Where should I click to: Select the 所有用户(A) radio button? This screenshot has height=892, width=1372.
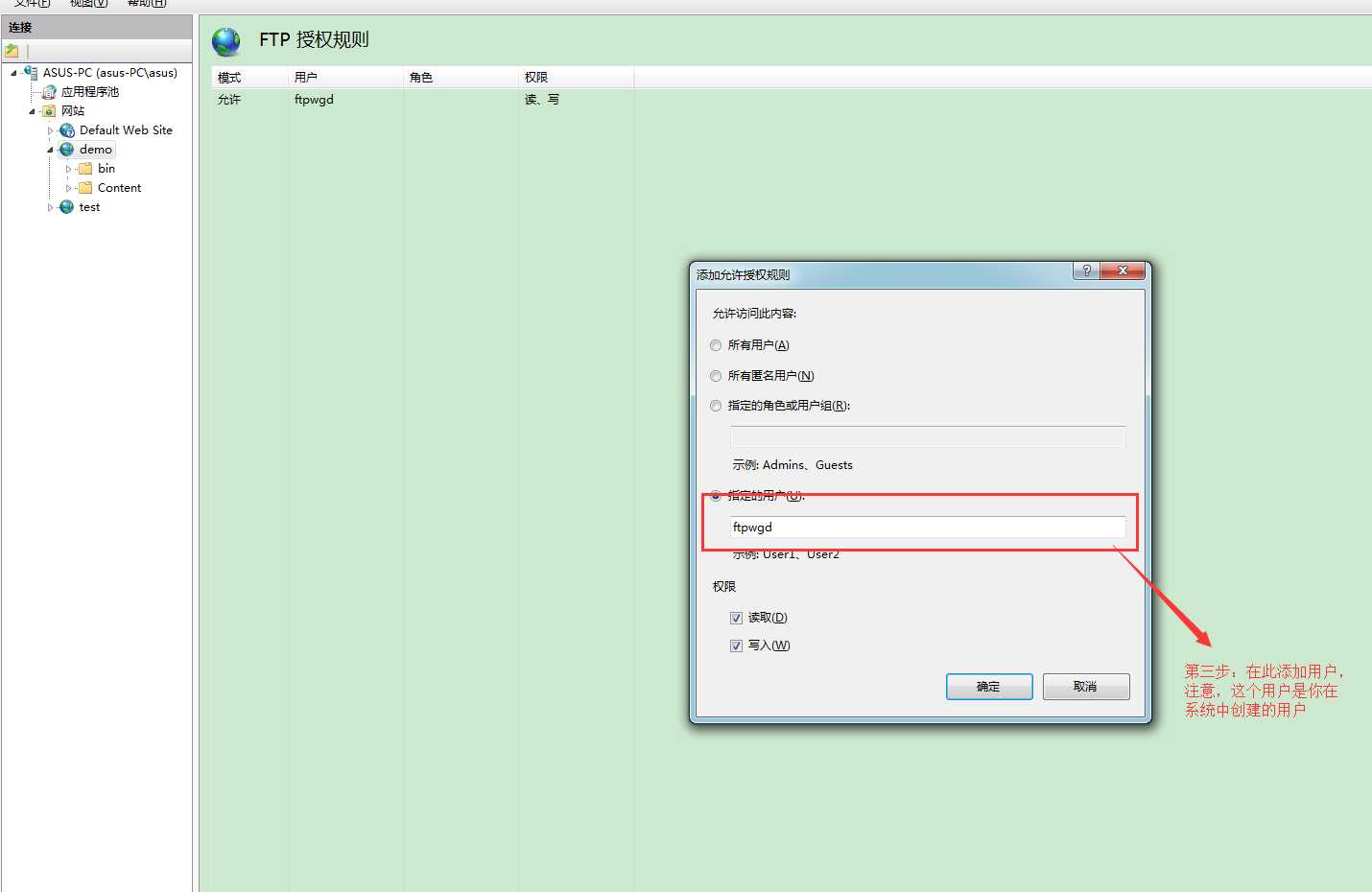point(716,345)
